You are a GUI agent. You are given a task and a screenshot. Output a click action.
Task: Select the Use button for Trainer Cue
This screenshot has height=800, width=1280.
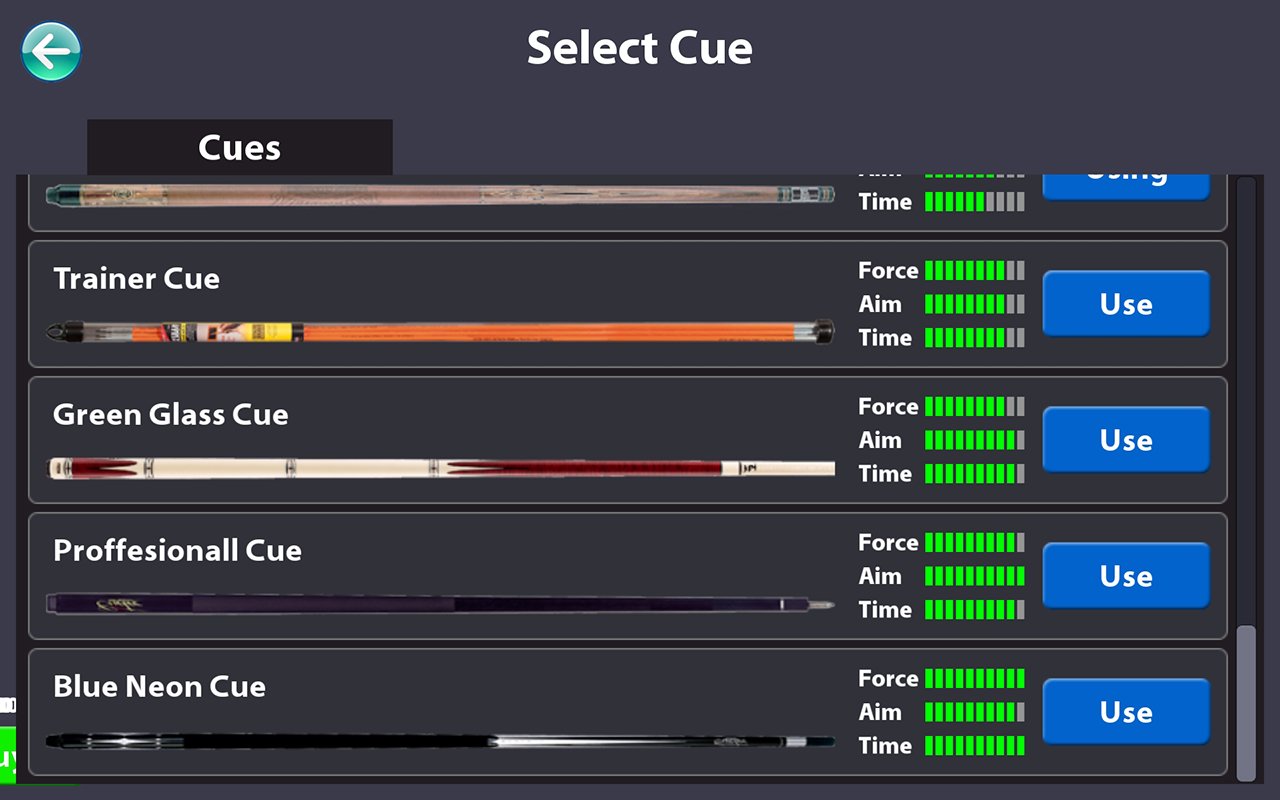tap(1126, 304)
